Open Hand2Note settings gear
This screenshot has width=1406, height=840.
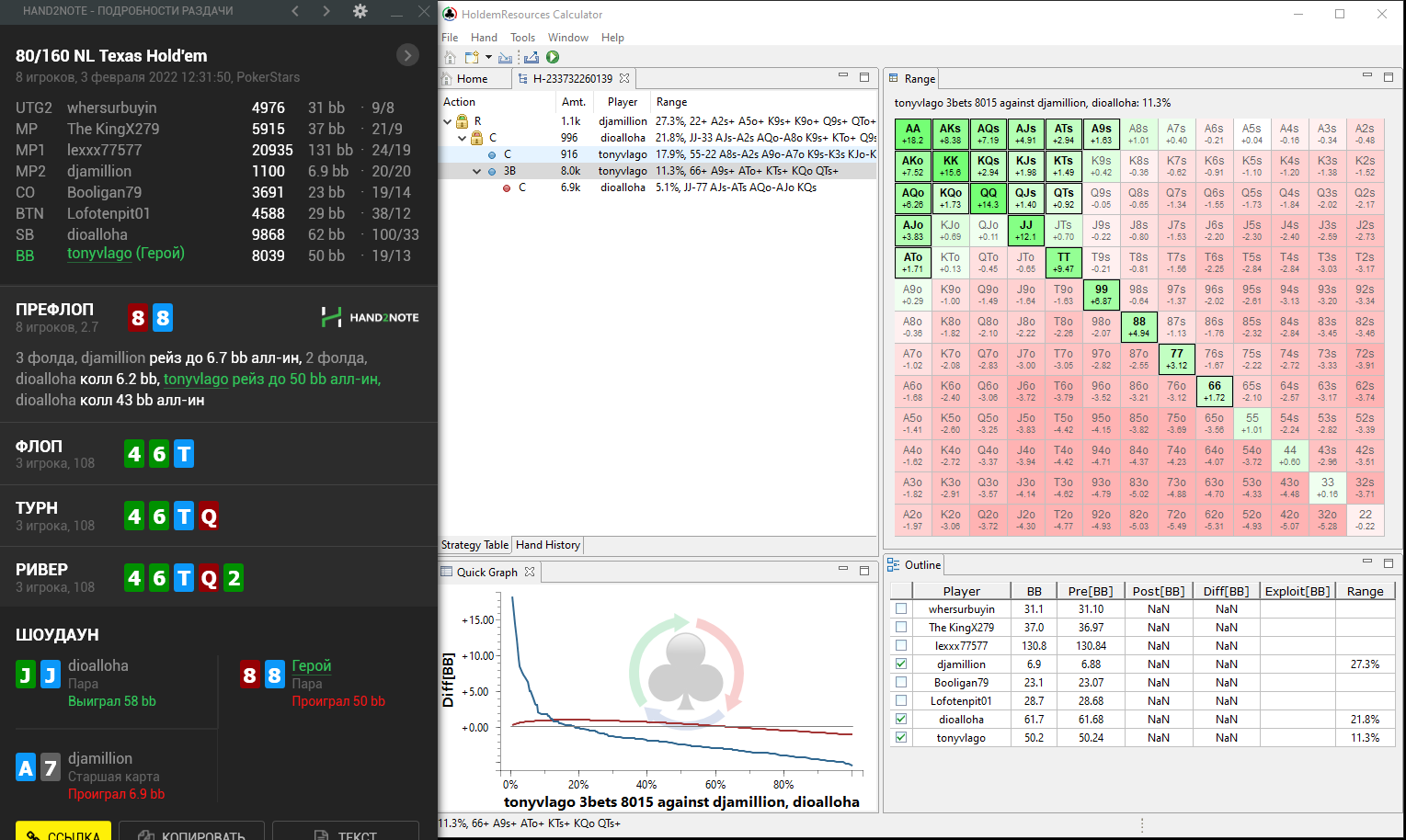360,11
